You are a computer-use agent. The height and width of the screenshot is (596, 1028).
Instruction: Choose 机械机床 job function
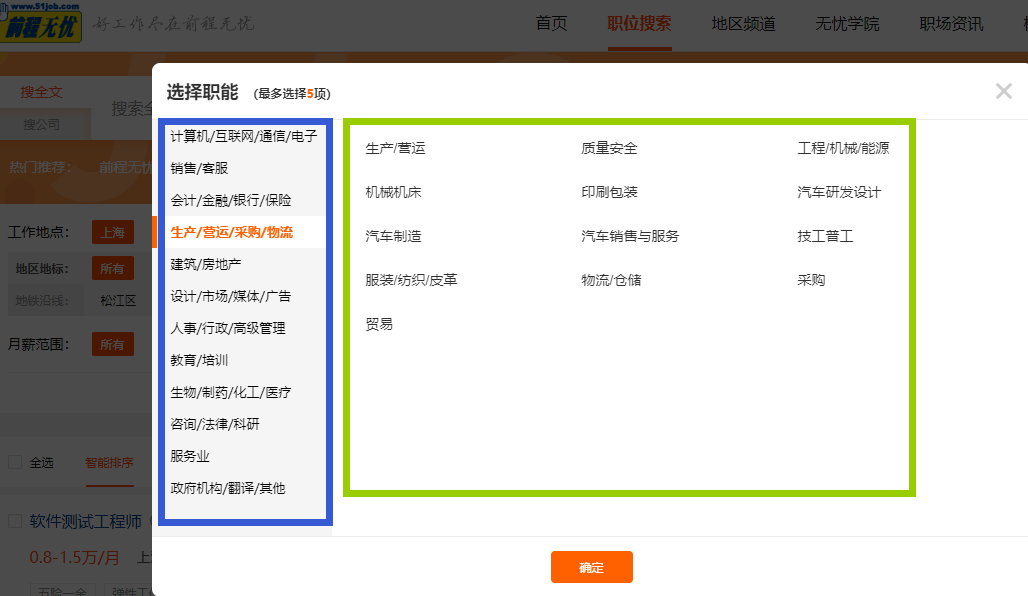393,192
